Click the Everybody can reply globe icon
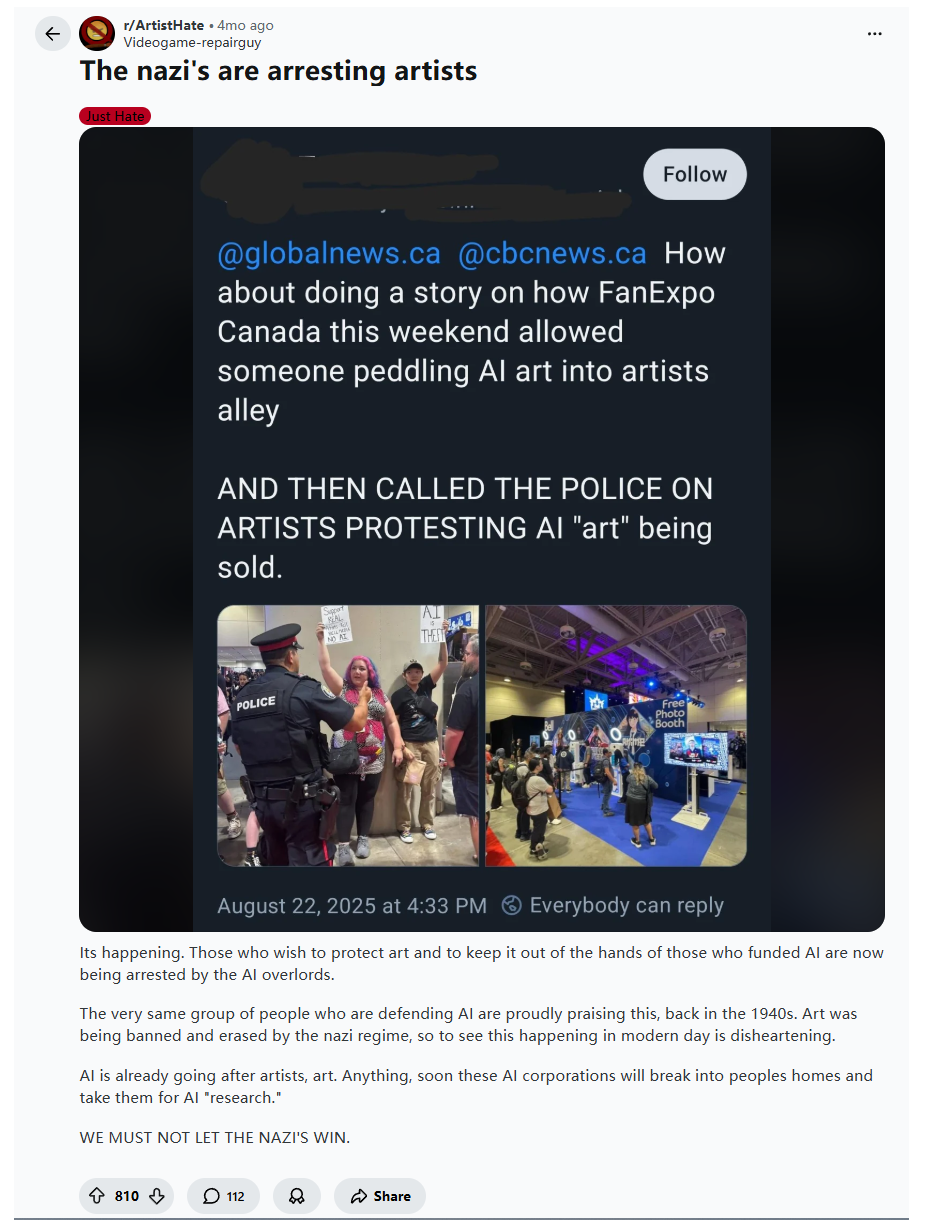 (x=511, y=906)
